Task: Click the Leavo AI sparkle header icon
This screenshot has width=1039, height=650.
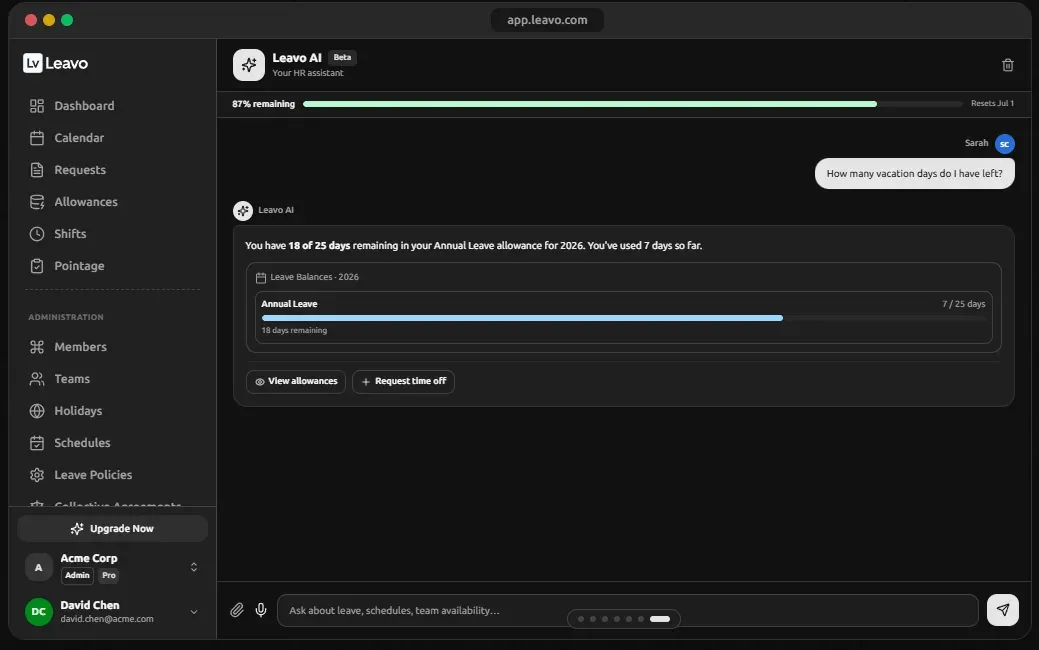Action: click(x=248, y=65)
